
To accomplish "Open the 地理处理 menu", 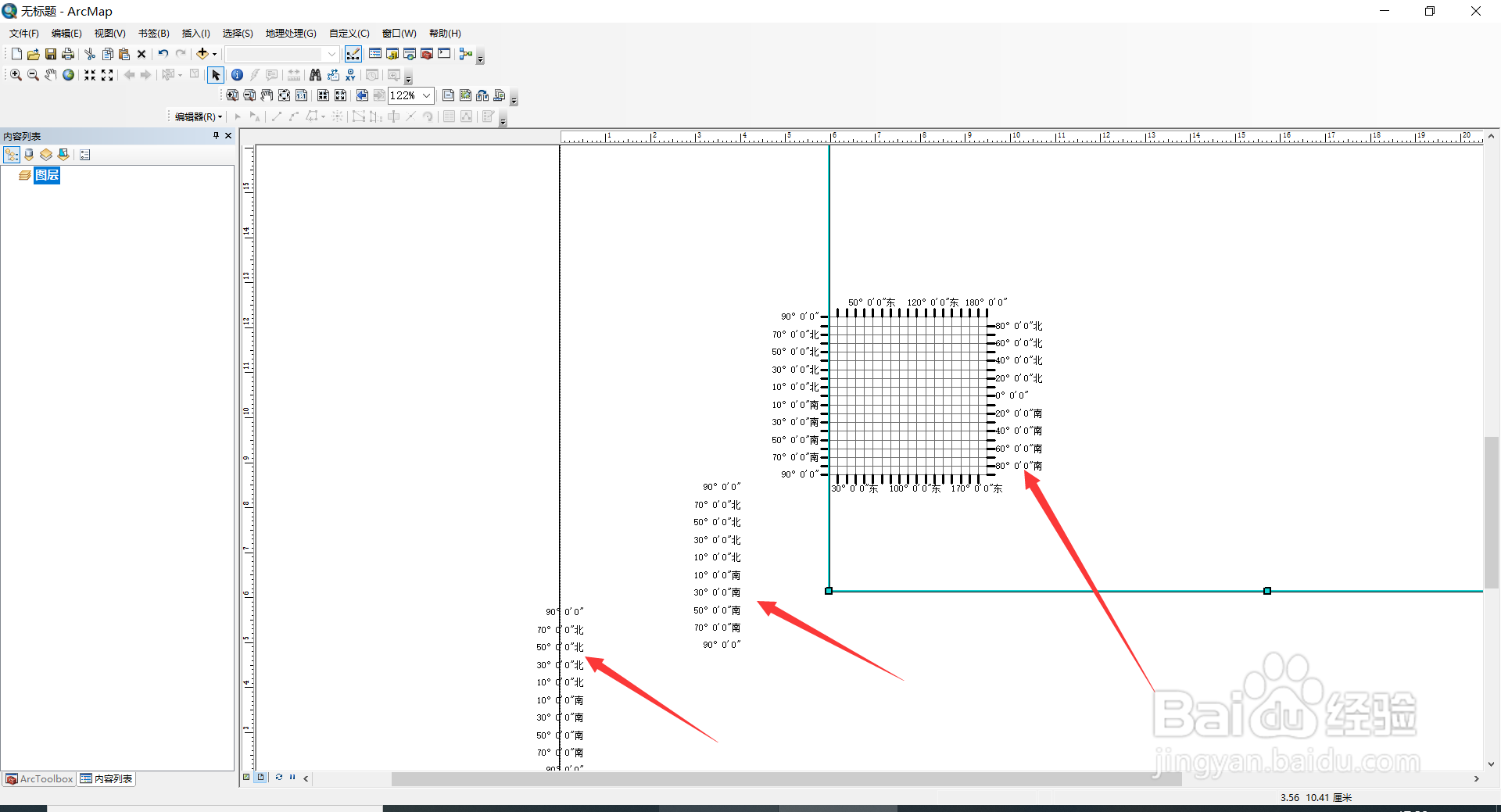I will [x=291, y=34].
